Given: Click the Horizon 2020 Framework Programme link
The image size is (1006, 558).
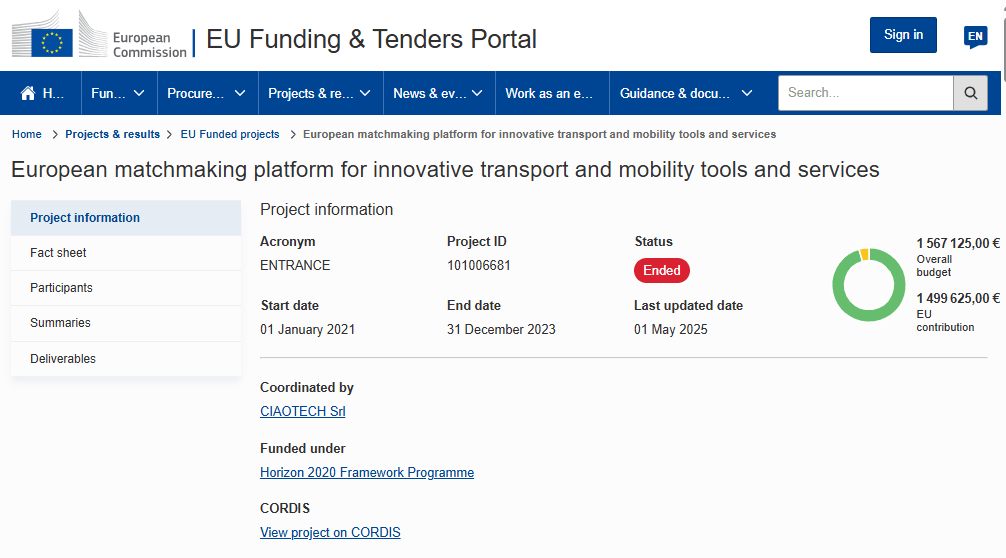Looking at the screenshot, I should [367, 472].
